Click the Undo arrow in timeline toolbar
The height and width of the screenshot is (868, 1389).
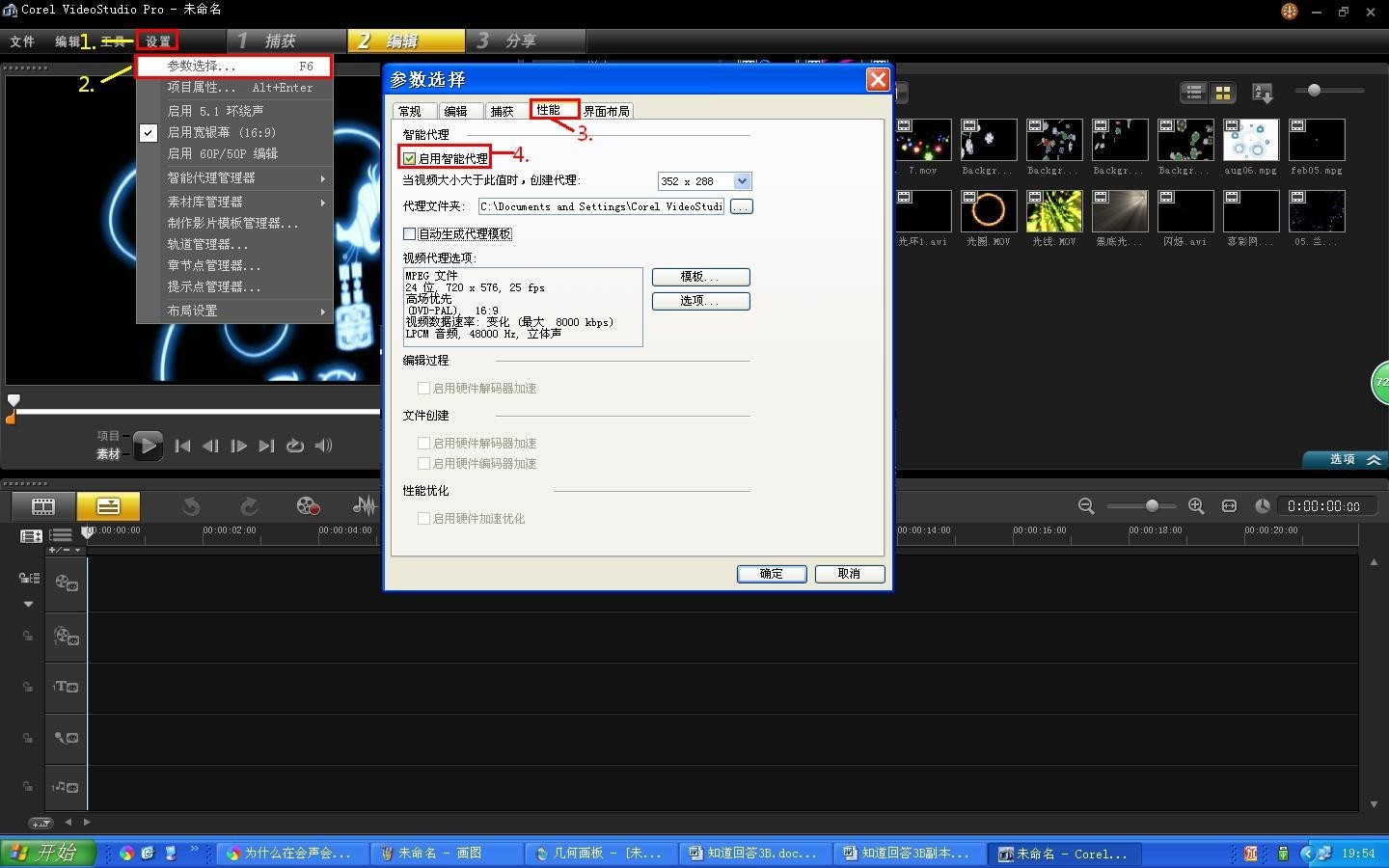(x=191, y=505)
